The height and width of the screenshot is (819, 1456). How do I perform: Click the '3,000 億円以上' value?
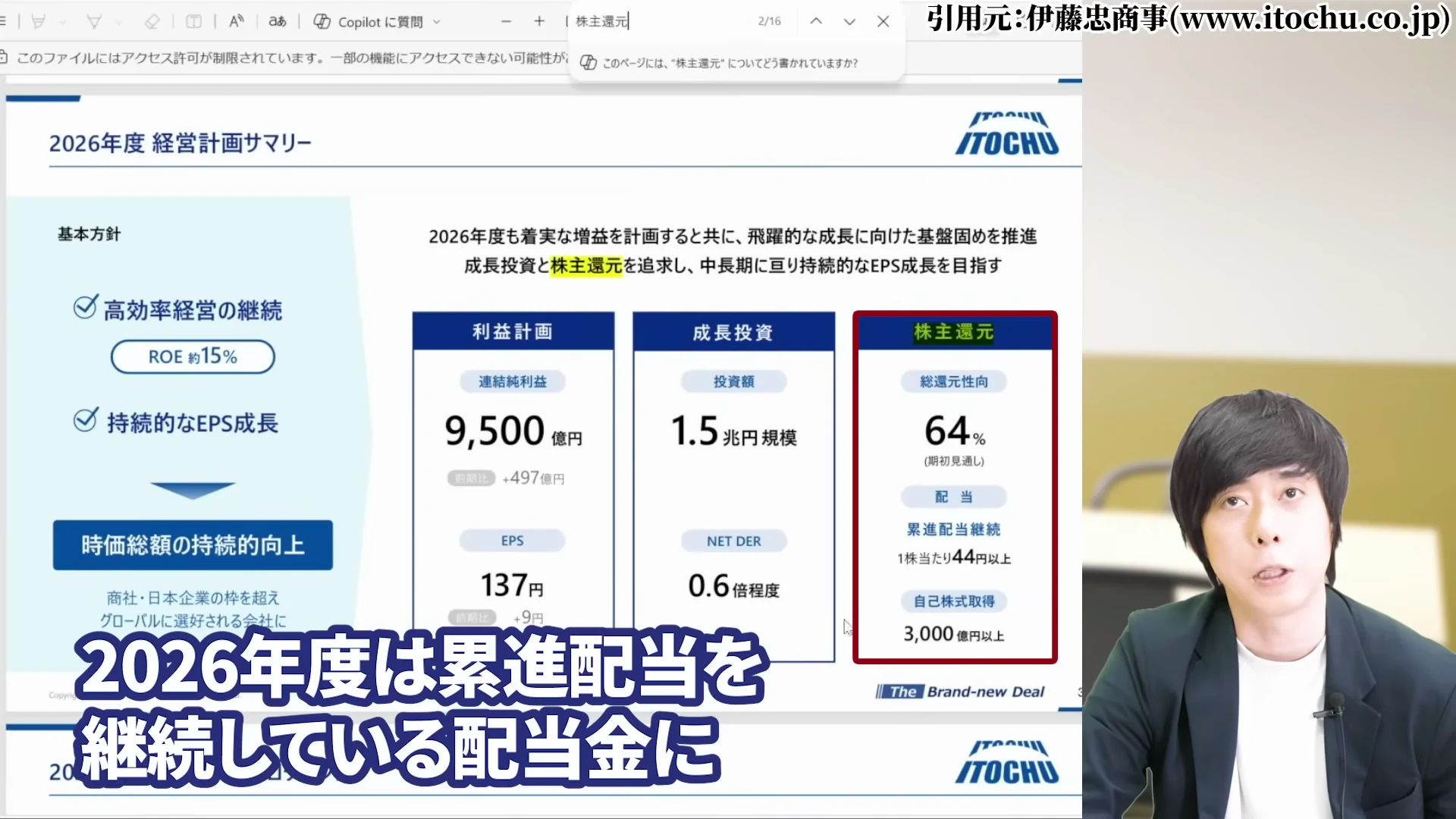(x=954, y=634)
